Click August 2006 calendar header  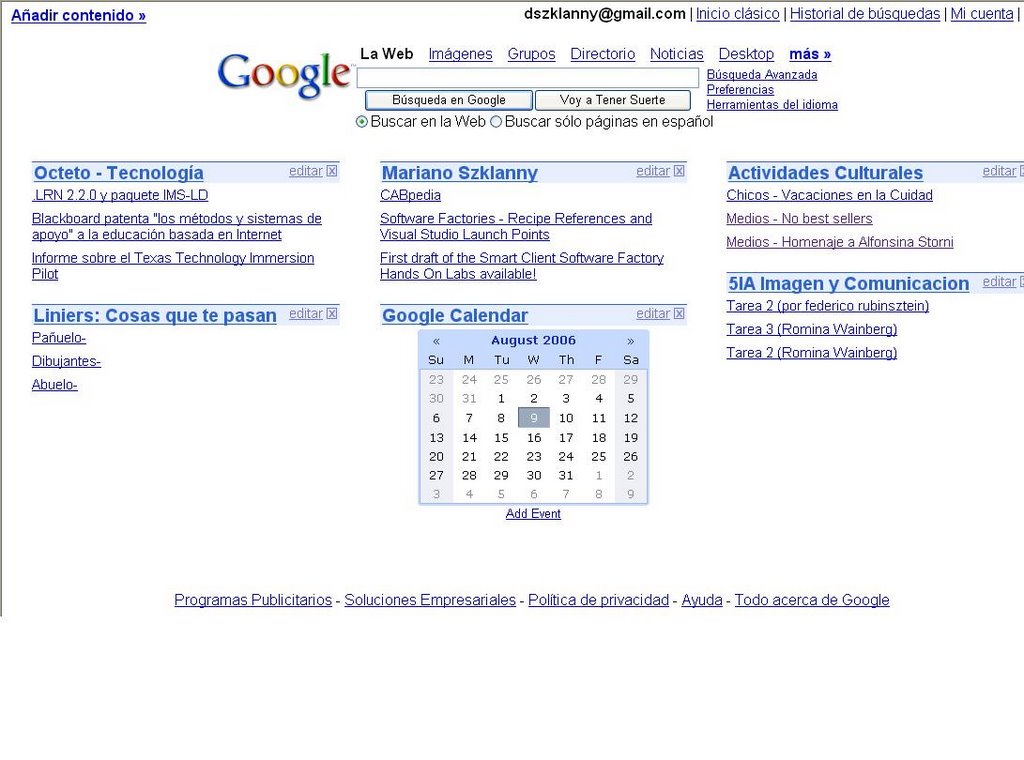coord(534,340)
